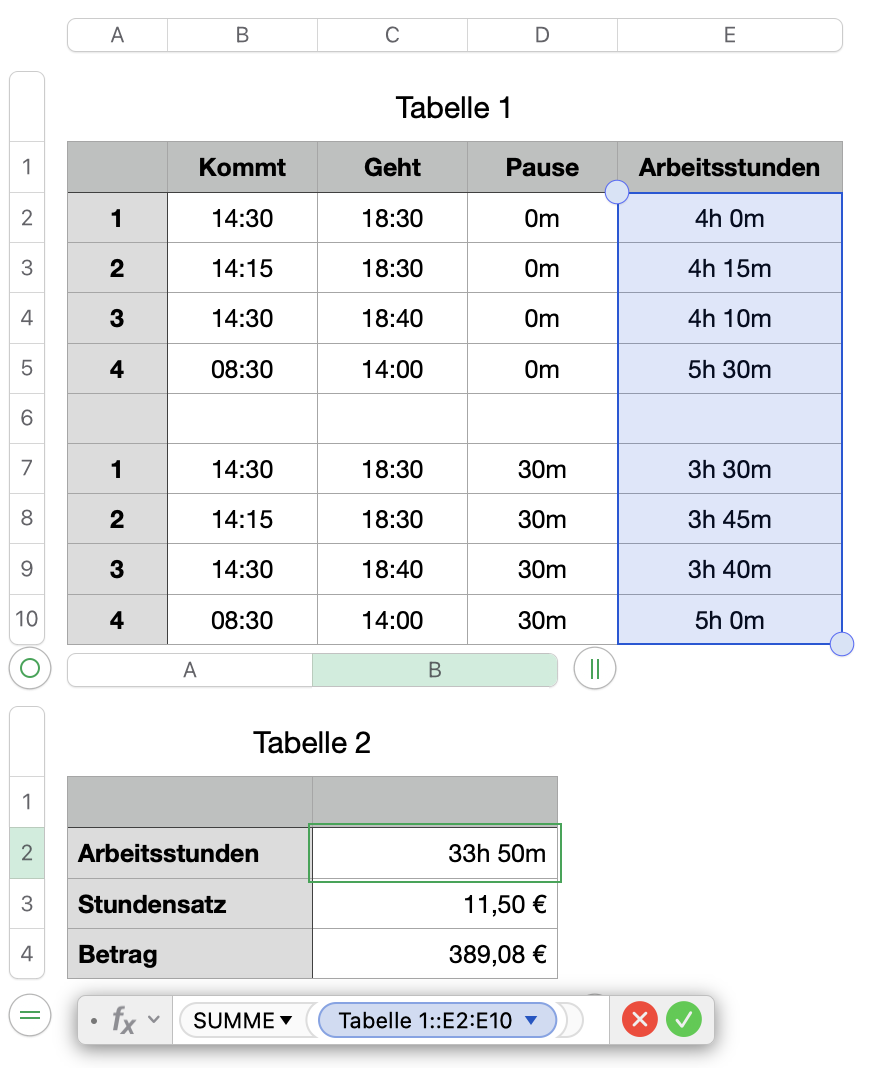Cancel formula editing with red X
The image size is (886, 1068).
[x=639, y=1020]
